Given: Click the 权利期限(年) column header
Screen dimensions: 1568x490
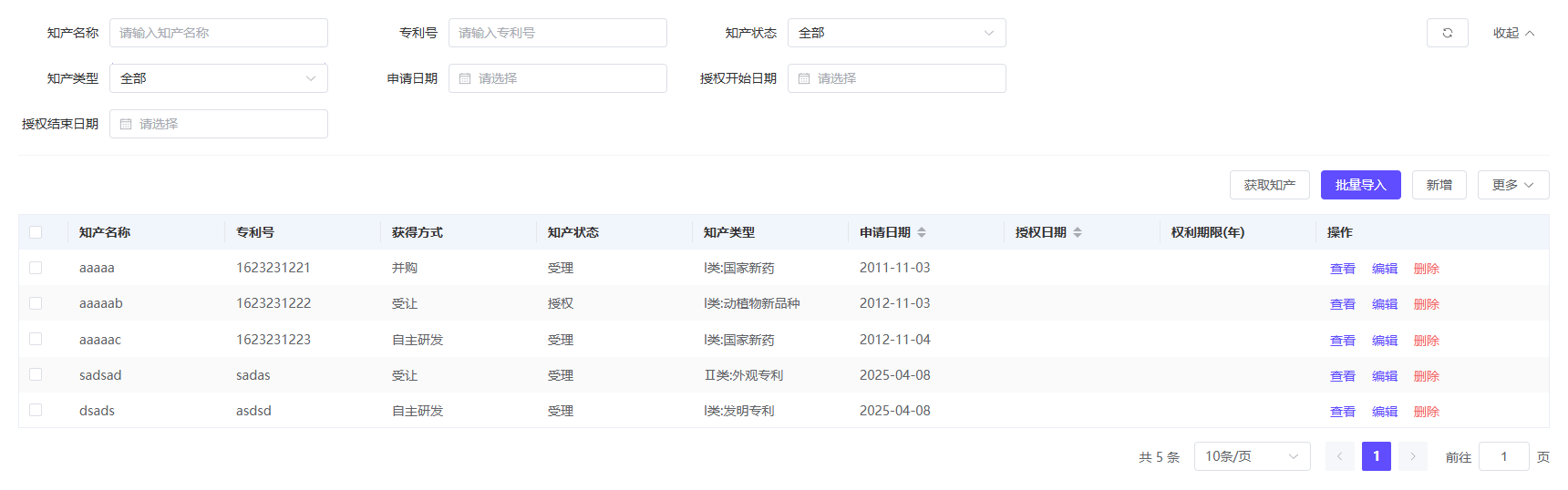Looking at the screenshot, I should click(1208, 232).
